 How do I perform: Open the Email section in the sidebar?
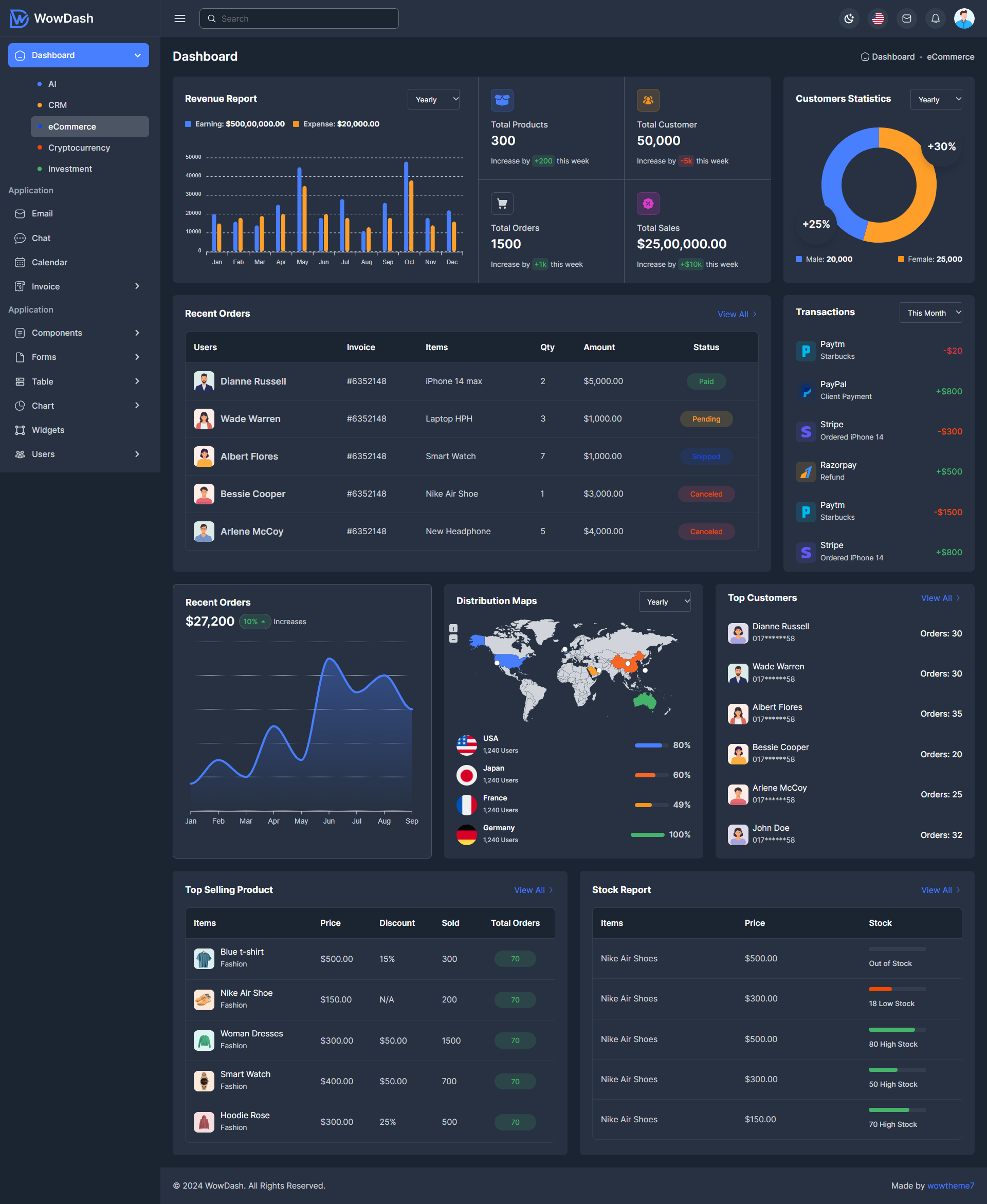[42, 213]
